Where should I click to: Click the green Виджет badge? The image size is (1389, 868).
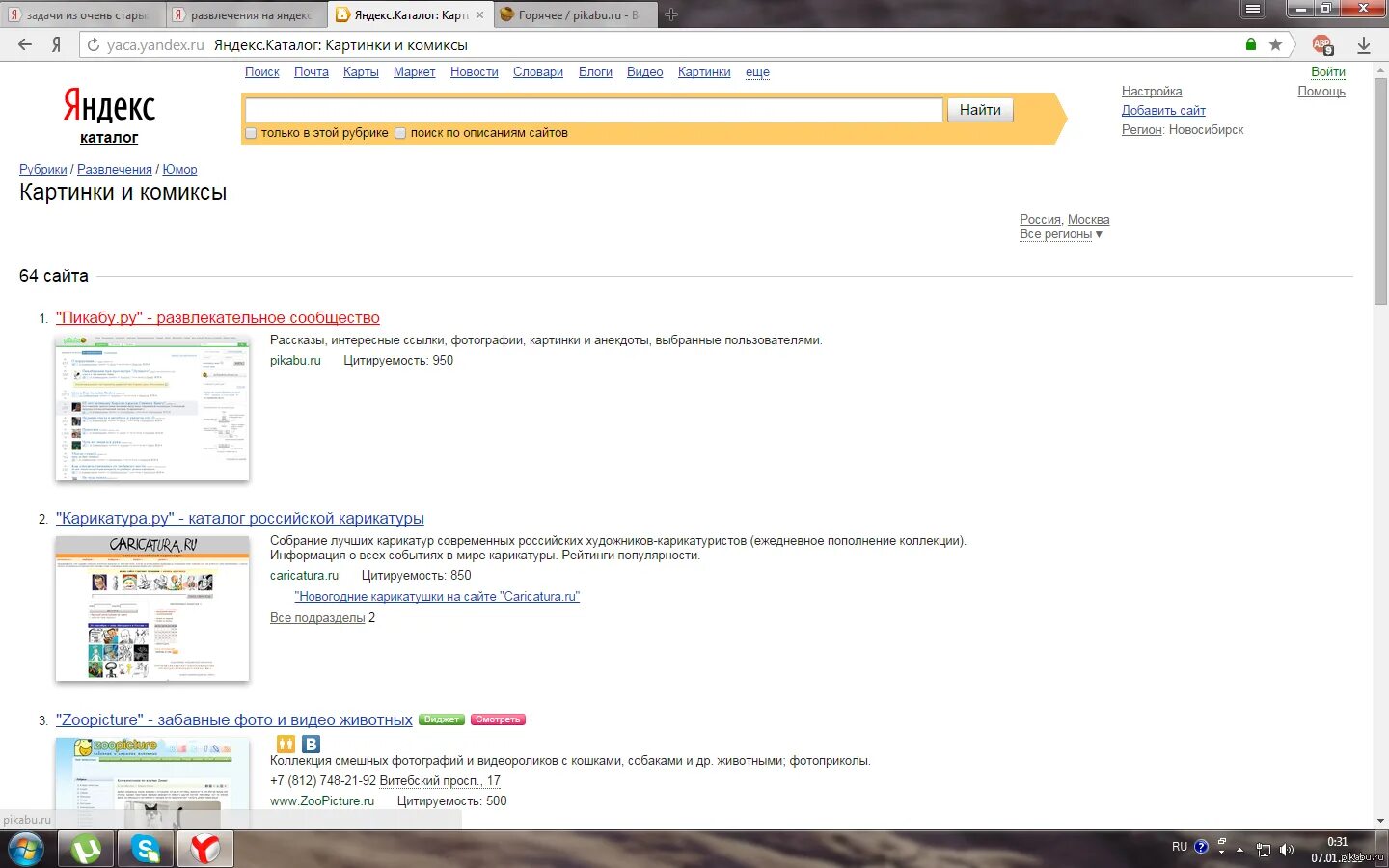tap(442, 719)
